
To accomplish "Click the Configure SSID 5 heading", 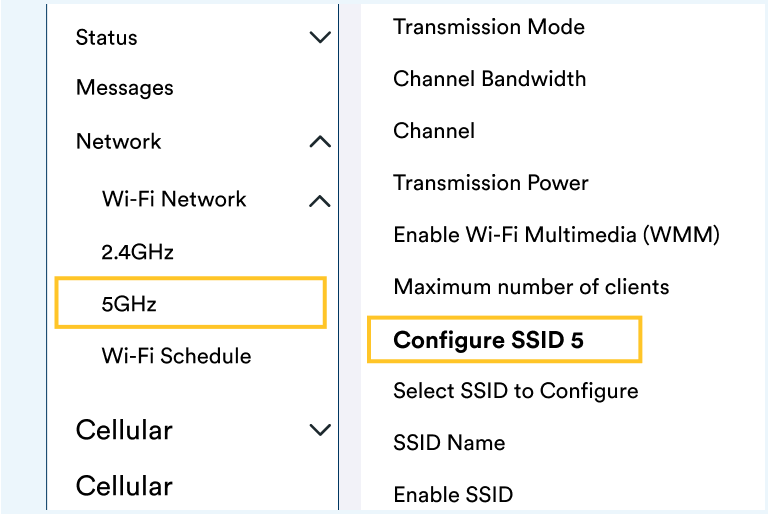I will (x=489, y=340).
